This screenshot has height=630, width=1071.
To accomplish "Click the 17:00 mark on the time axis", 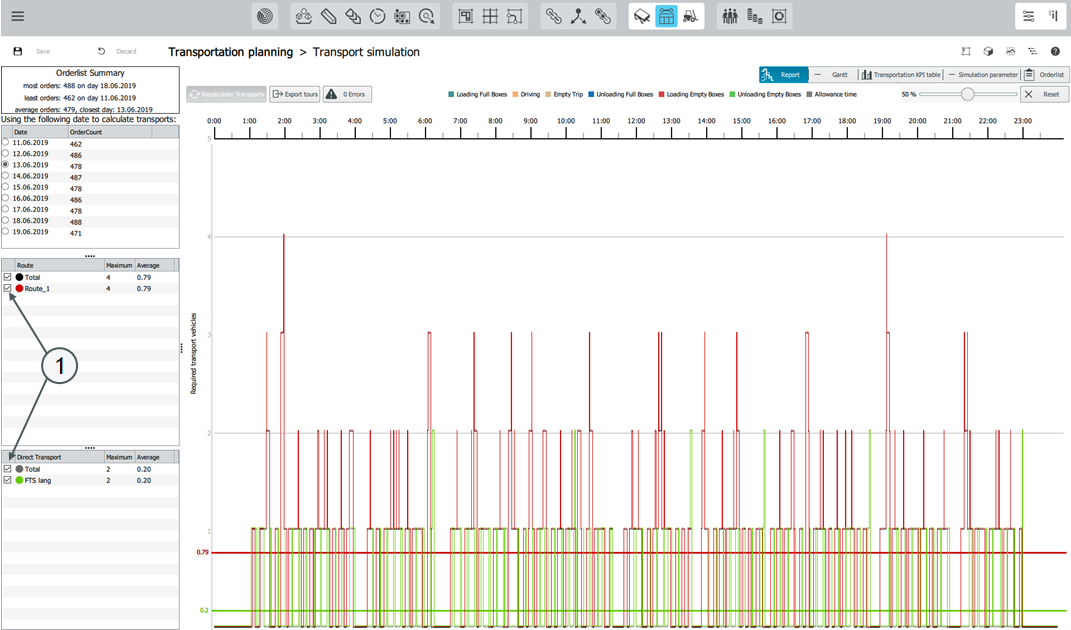I will tap(811, 121).
